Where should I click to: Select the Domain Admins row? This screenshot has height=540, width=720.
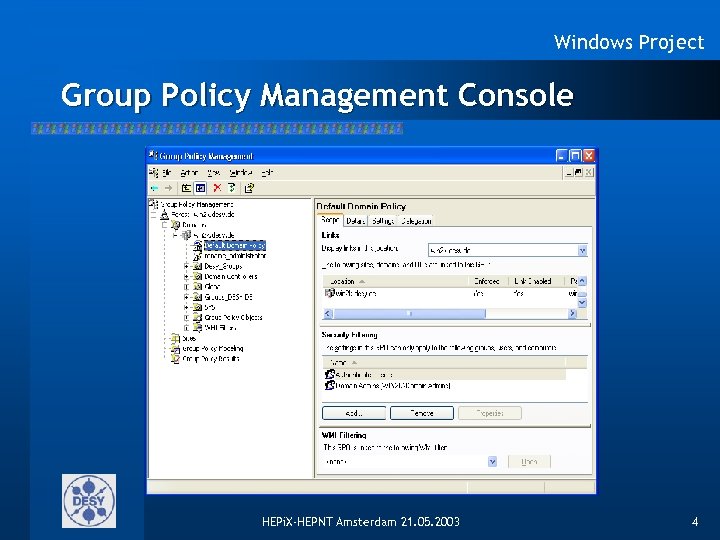pos(444,386)
